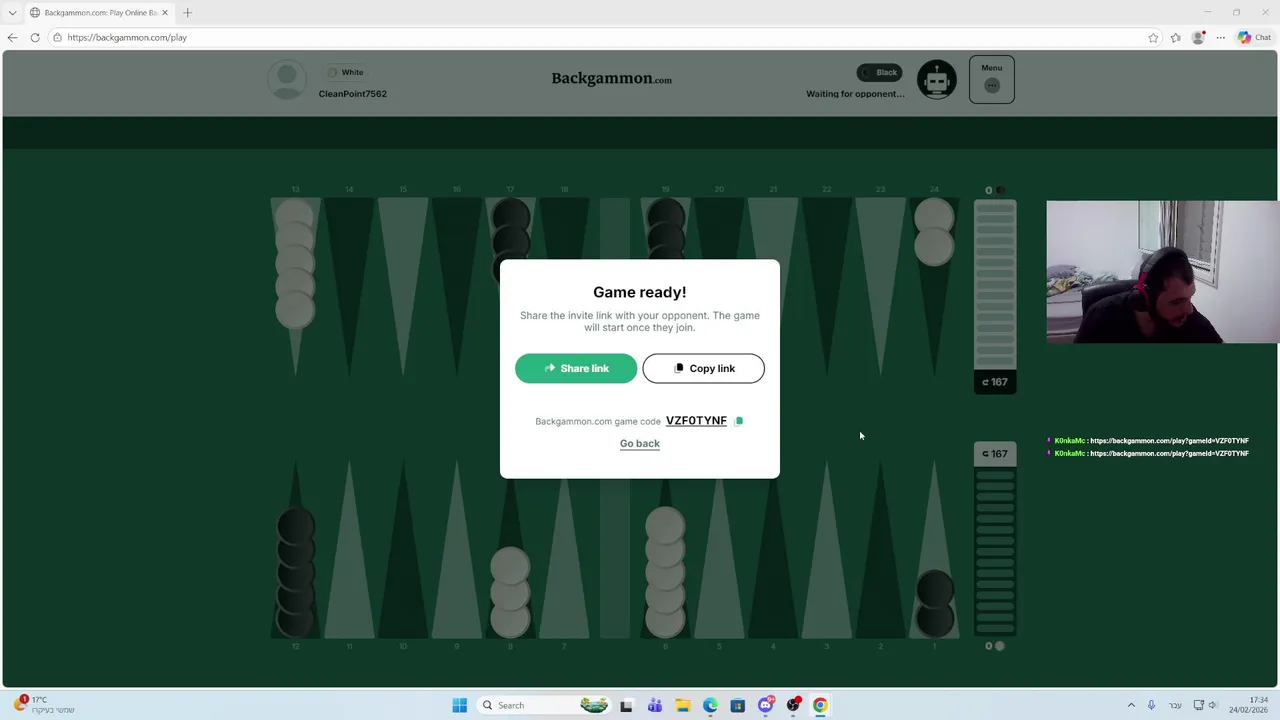Click the CleanPoint7562 username
The height and width of the screenshot is (720, 1280).
353,94
